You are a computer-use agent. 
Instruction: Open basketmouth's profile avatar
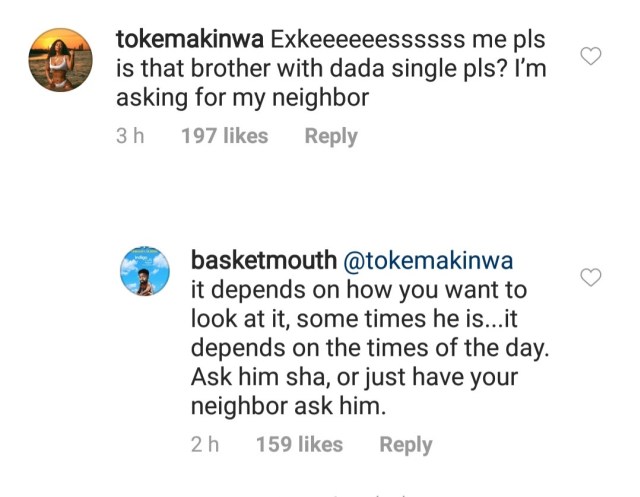click(145, 270)
